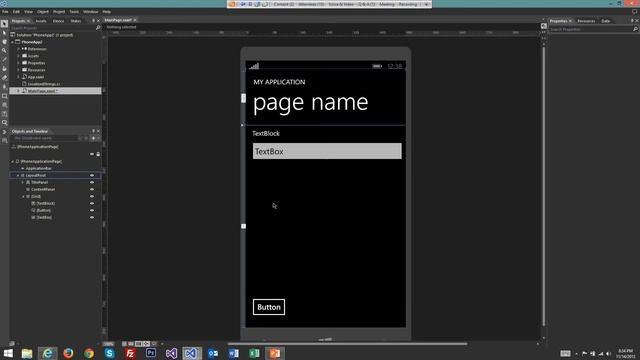
Task: Open Visual Studio purple icon in taskbar
Action: click(x=171, y=353)
